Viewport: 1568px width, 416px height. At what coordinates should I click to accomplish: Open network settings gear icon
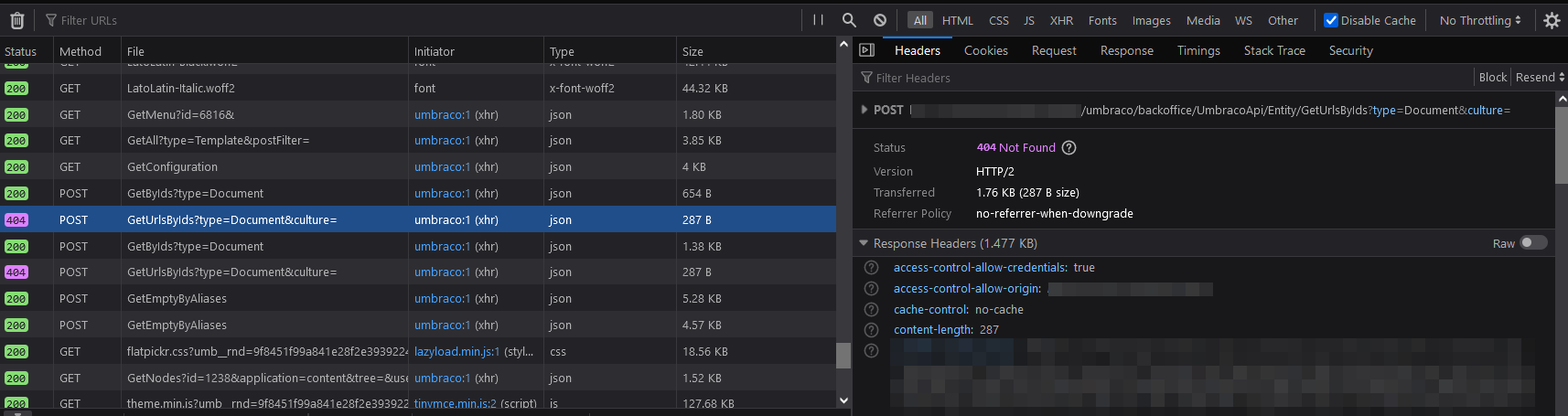click(1552, 20)
